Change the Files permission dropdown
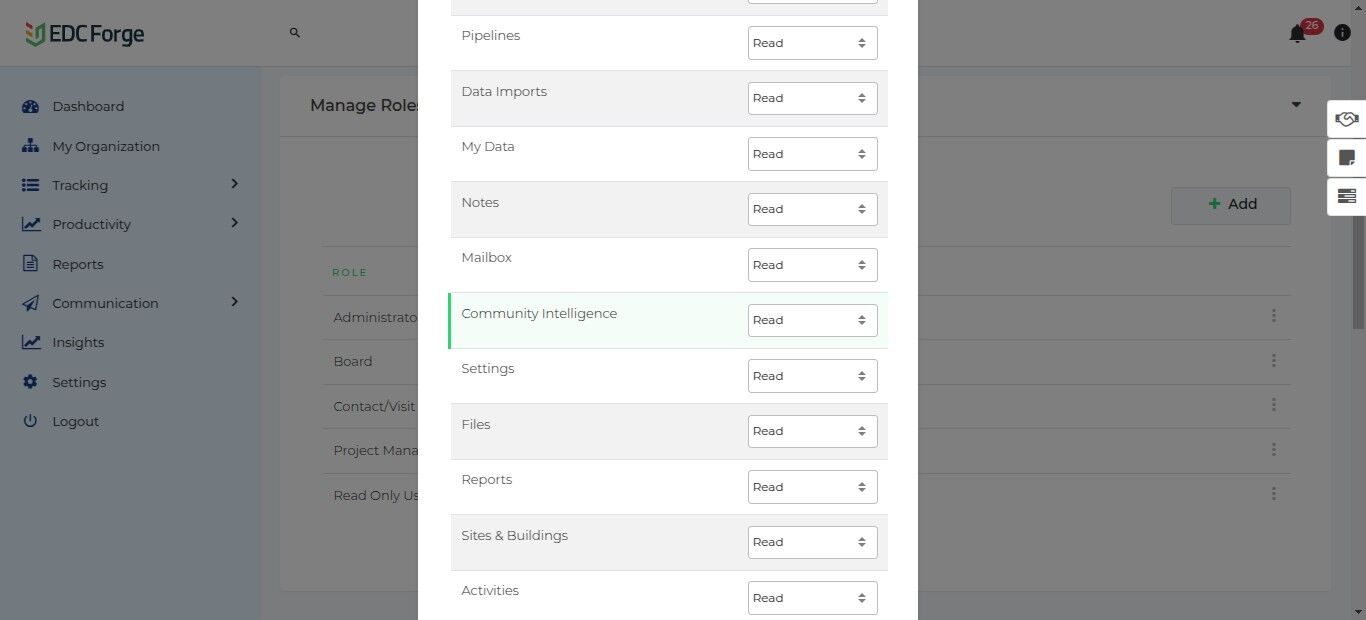This screenshot has height=620, width=1366. point(812,431)
